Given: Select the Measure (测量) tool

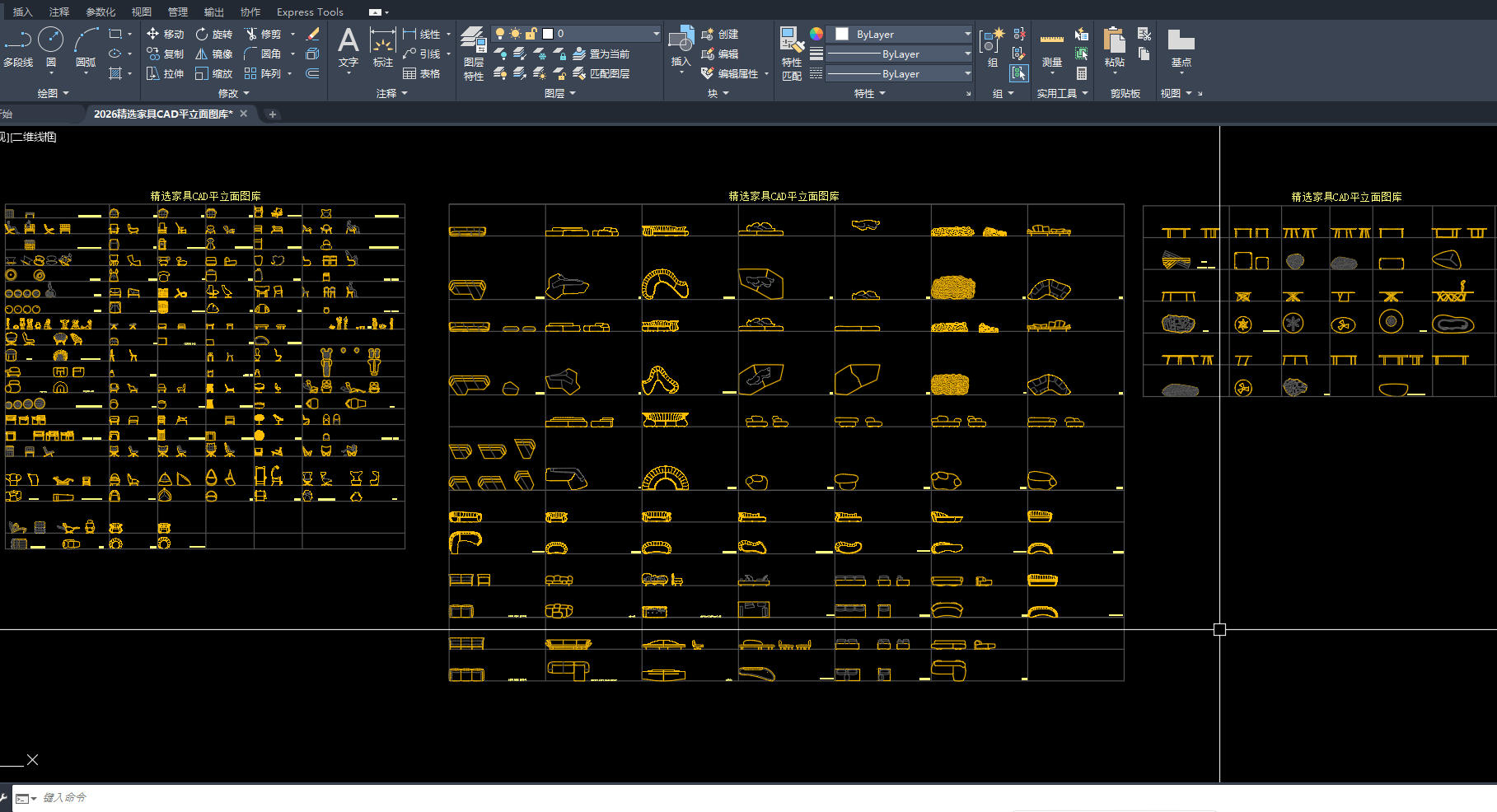Looking at the screenshot, I should [1051, 46].
